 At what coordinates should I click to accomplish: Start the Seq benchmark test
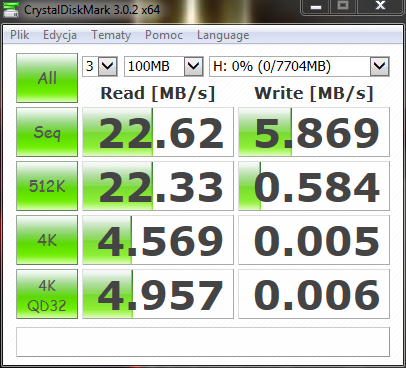(47, 132)
